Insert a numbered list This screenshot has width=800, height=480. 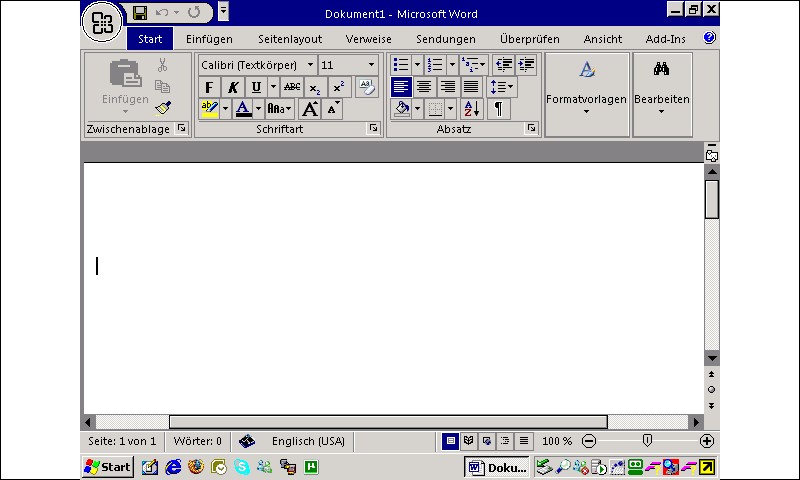pyautogui.click(x=435, y=65)
